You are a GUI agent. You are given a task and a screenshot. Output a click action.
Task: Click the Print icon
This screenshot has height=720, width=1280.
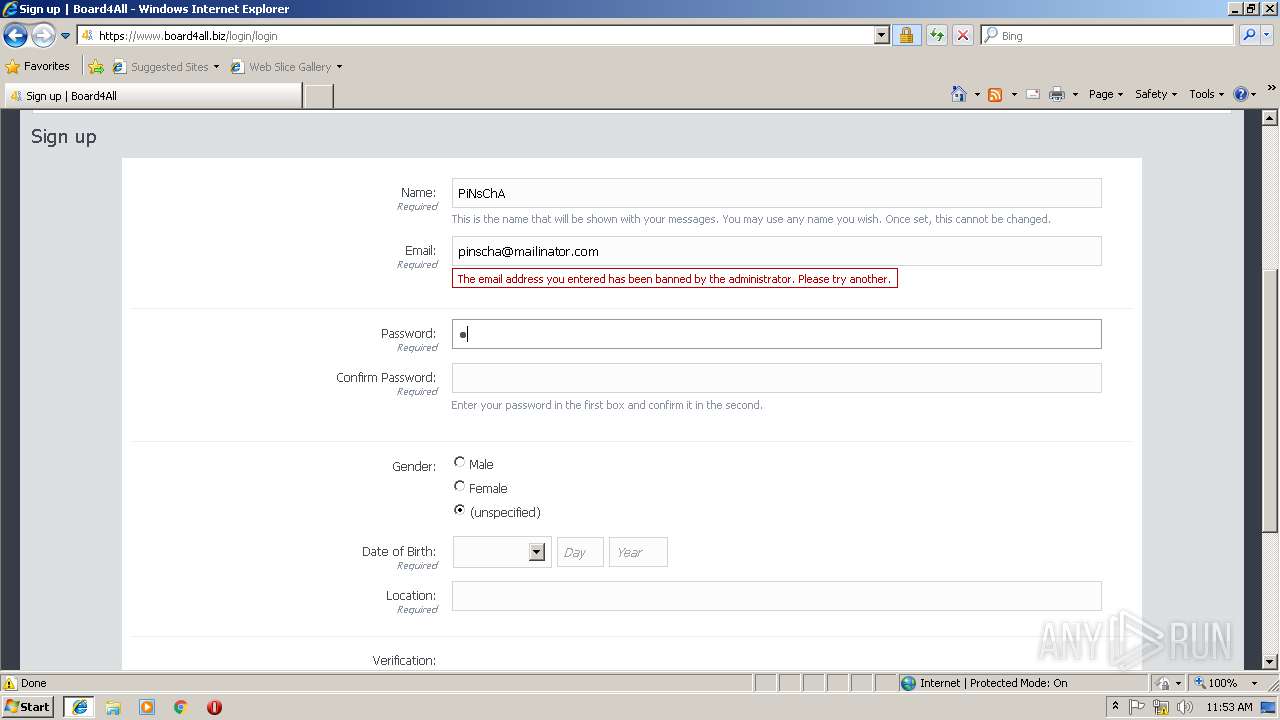pyautogui.click(x=1057, y=94)
